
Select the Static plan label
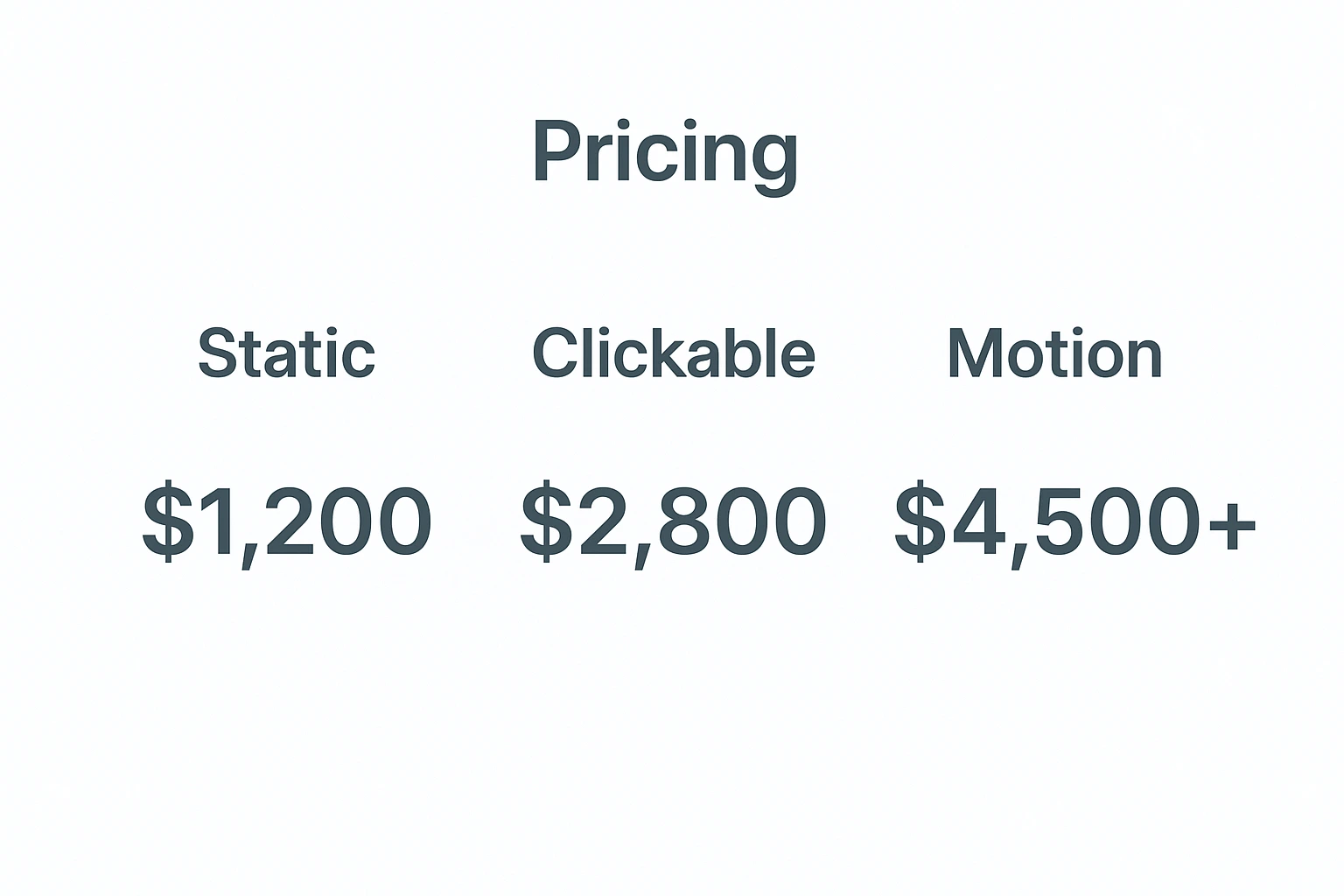click(x=286, y=353)
